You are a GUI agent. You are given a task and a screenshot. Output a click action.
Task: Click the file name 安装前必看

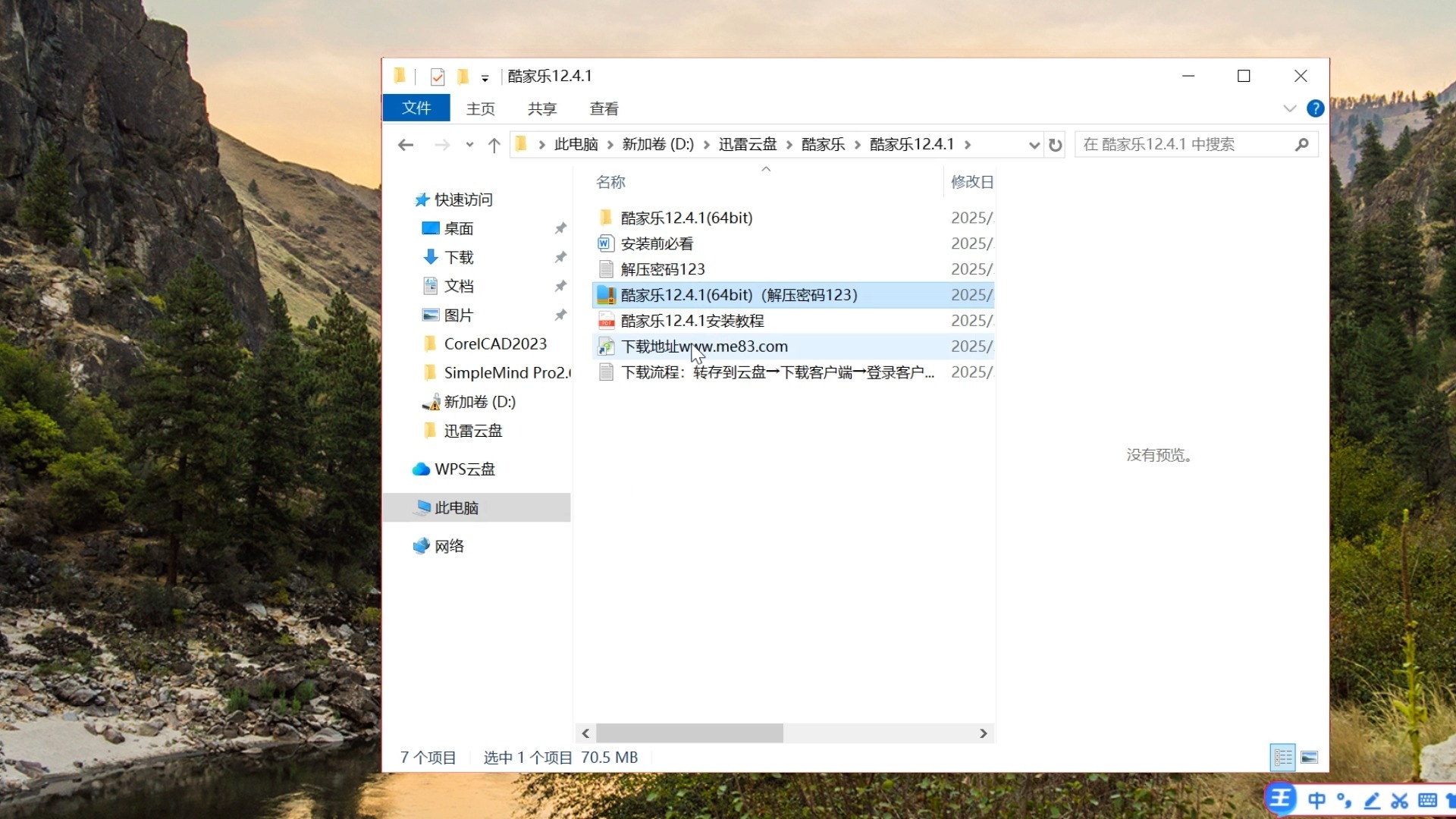coord(657,243)
